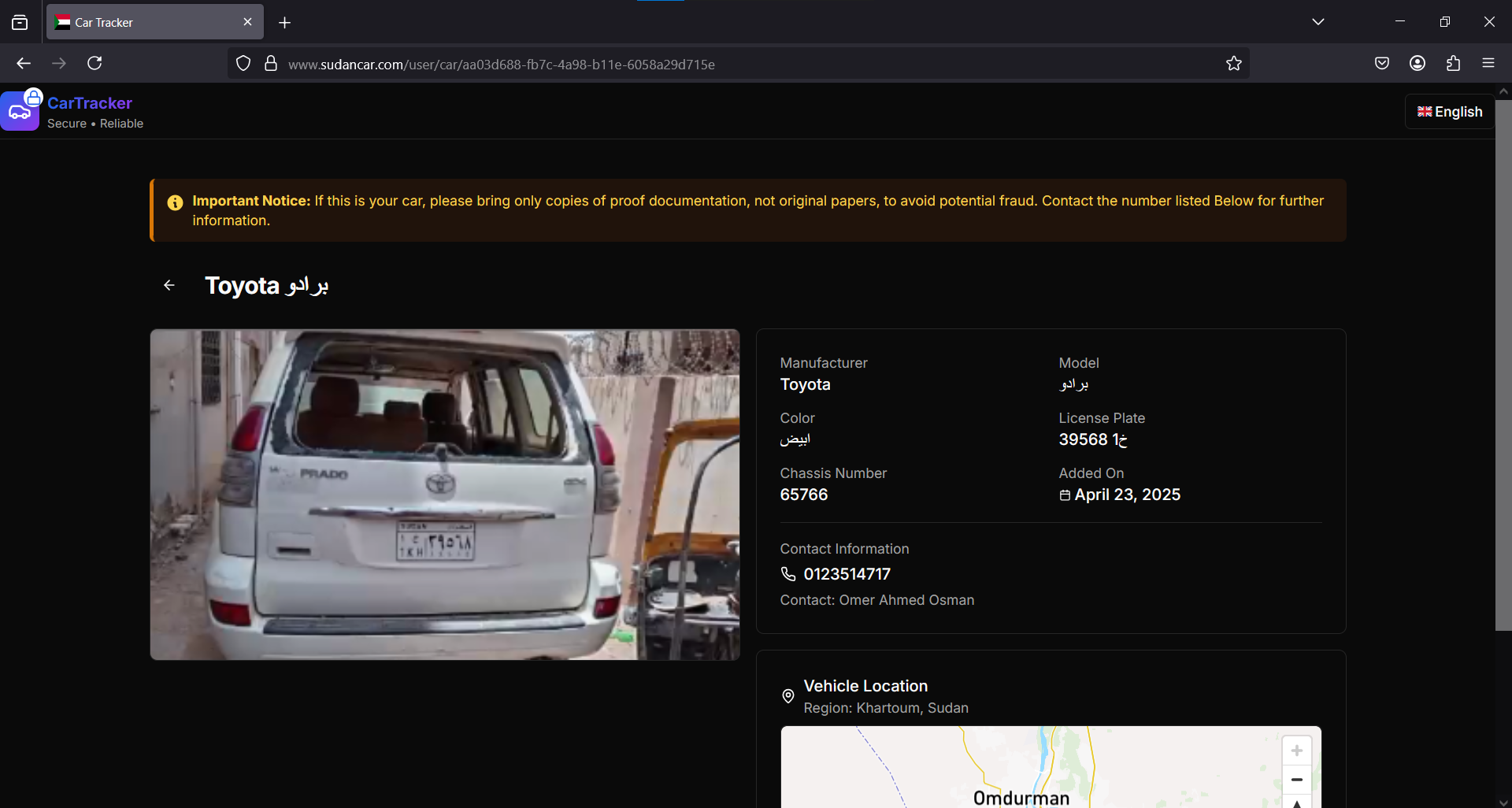Click the shield tracking protection icon
The width and height of the screenshot is (1512, 808).
tap(243, 63)
